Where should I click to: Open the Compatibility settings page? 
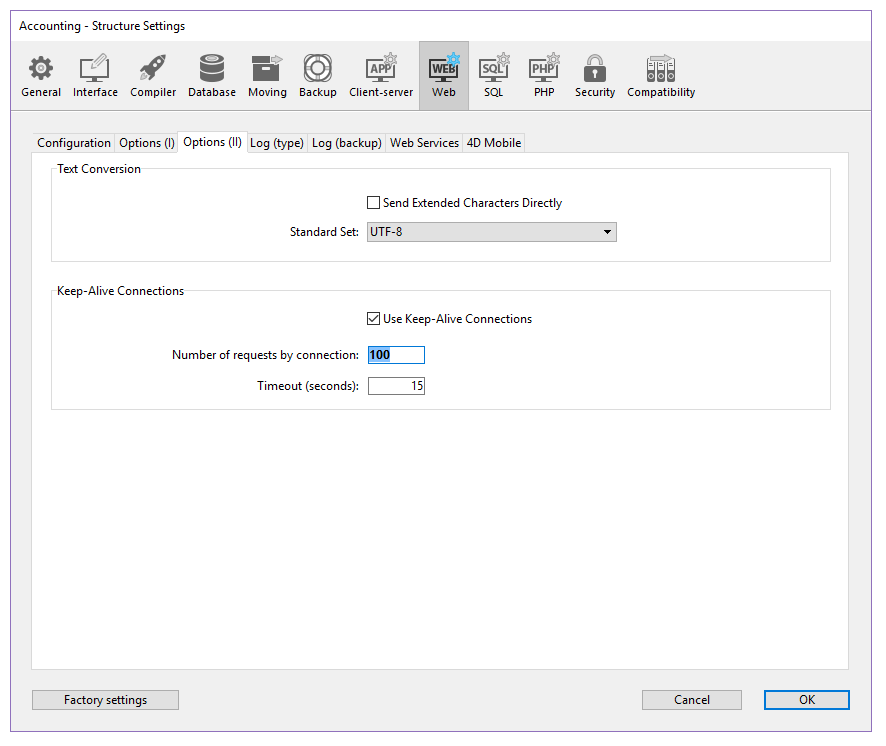[661, 76]
